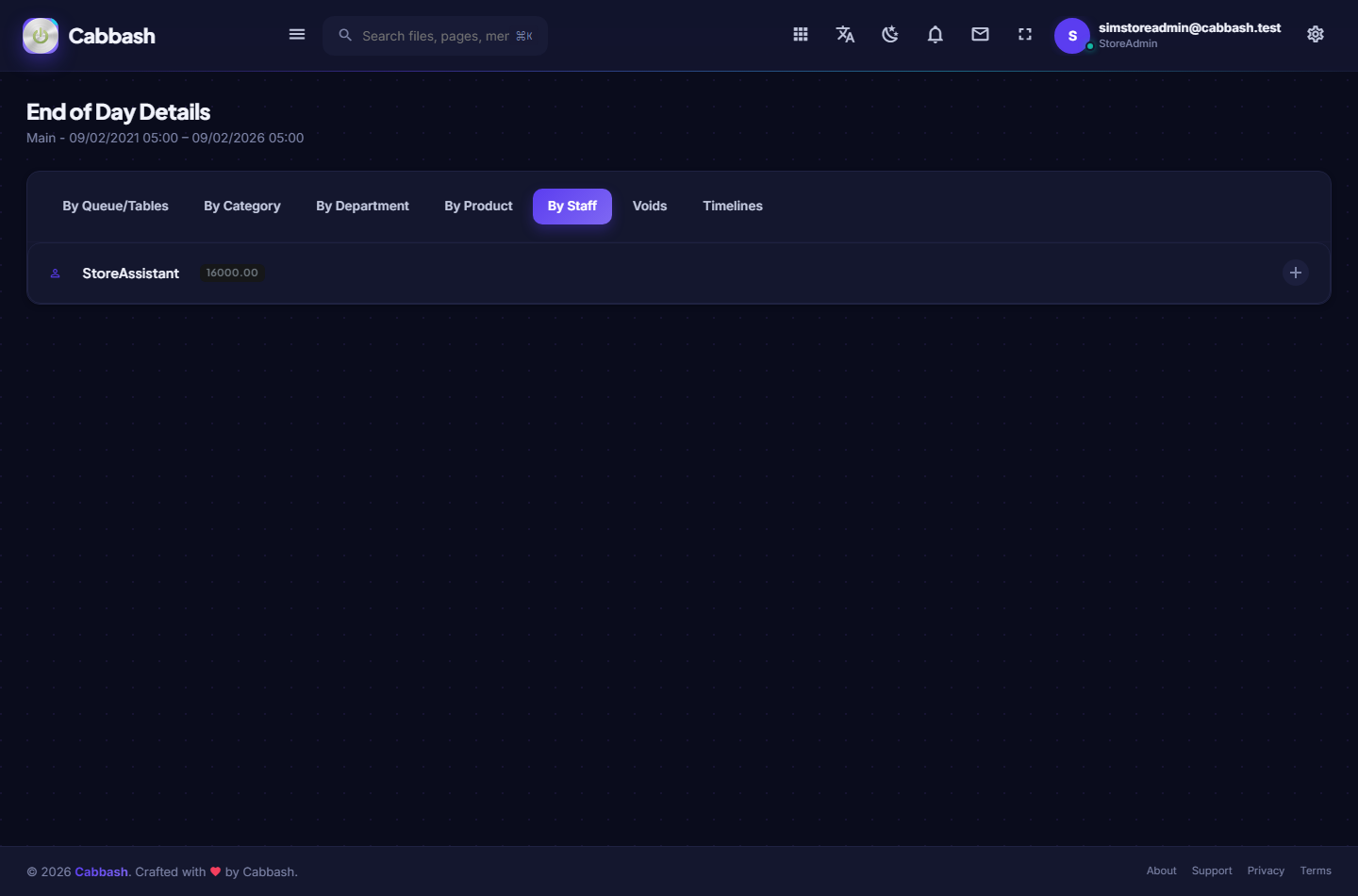Open the Privacy footer link
Viewport: 1358px width, 896px height.
[x=1266, y=871]
